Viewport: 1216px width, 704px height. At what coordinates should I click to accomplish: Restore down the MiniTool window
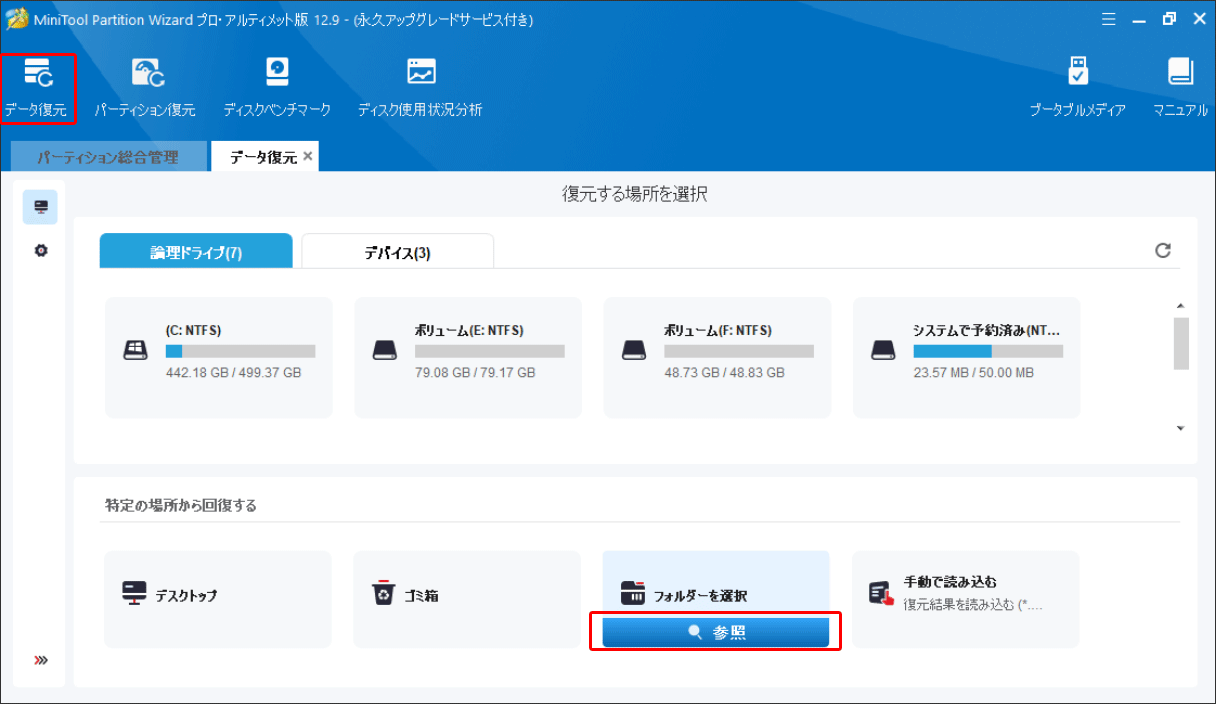pyautogui.click(x=1169, y=19)
